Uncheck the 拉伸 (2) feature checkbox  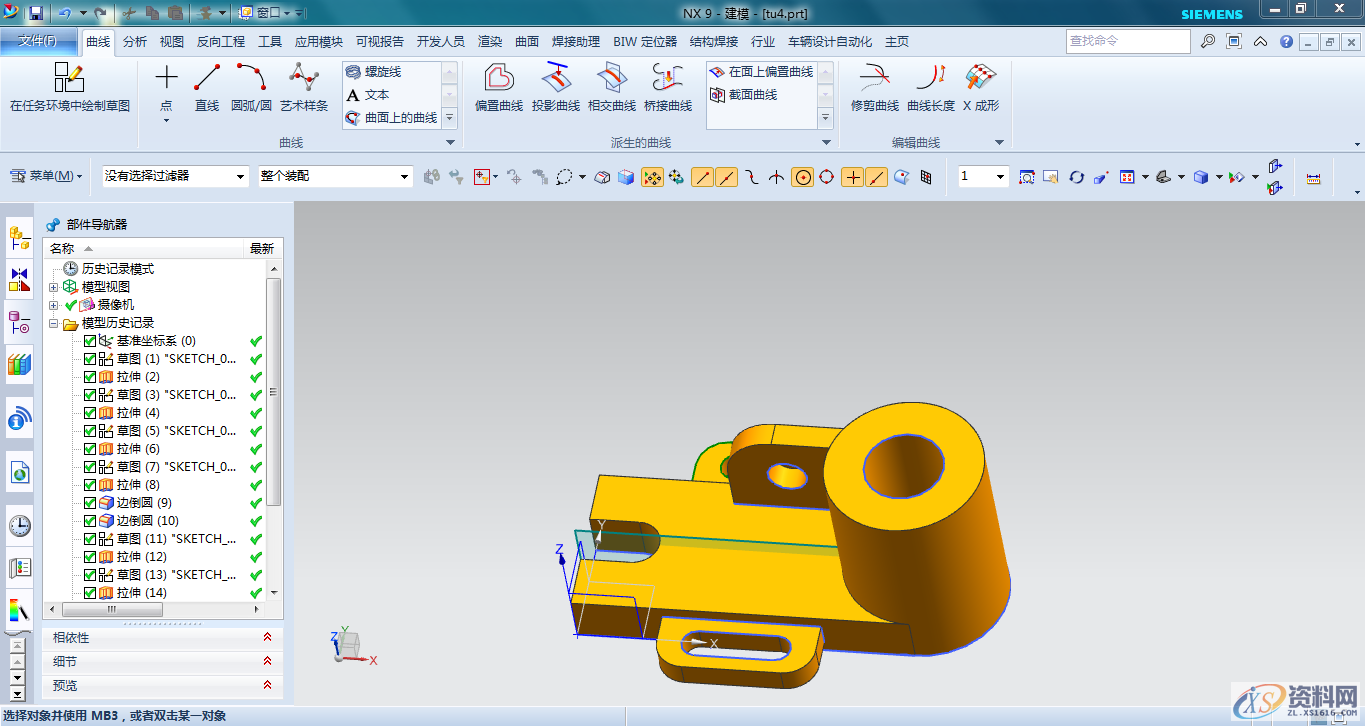point(90,377)
